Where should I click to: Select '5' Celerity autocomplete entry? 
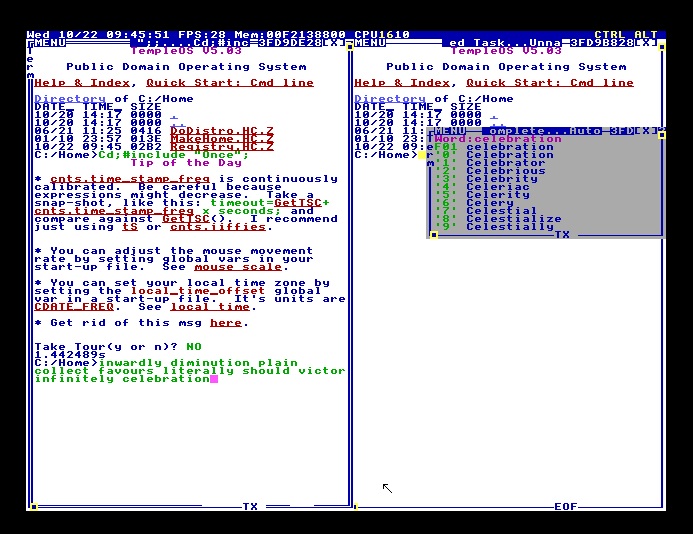click(x=482, y=195)
